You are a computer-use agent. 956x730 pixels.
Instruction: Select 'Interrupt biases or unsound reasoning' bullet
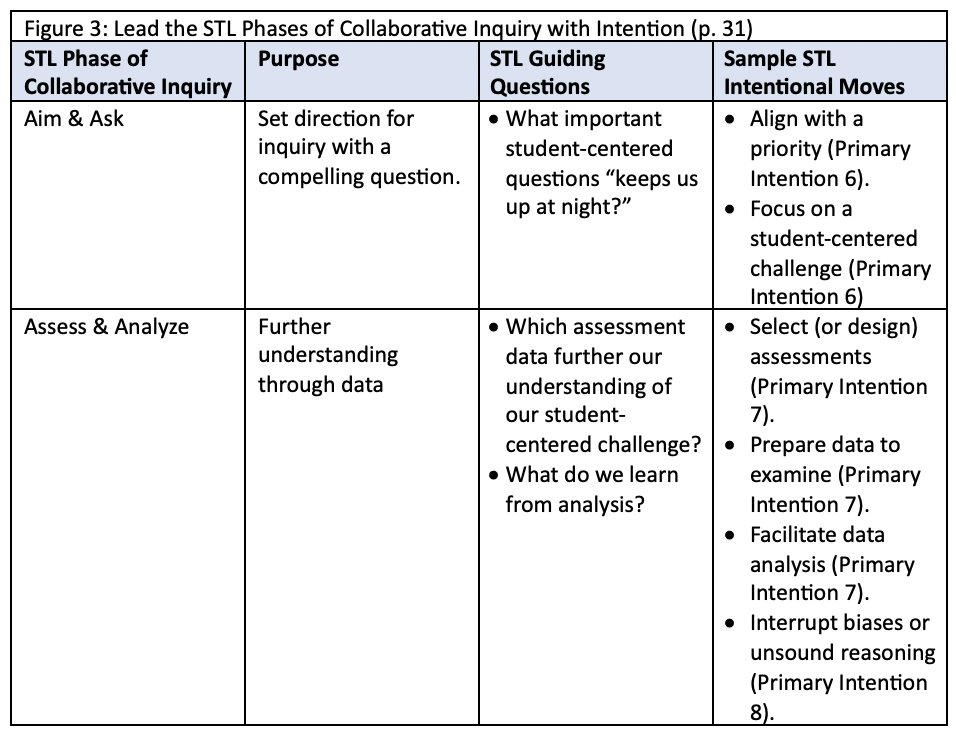[830, 667]
